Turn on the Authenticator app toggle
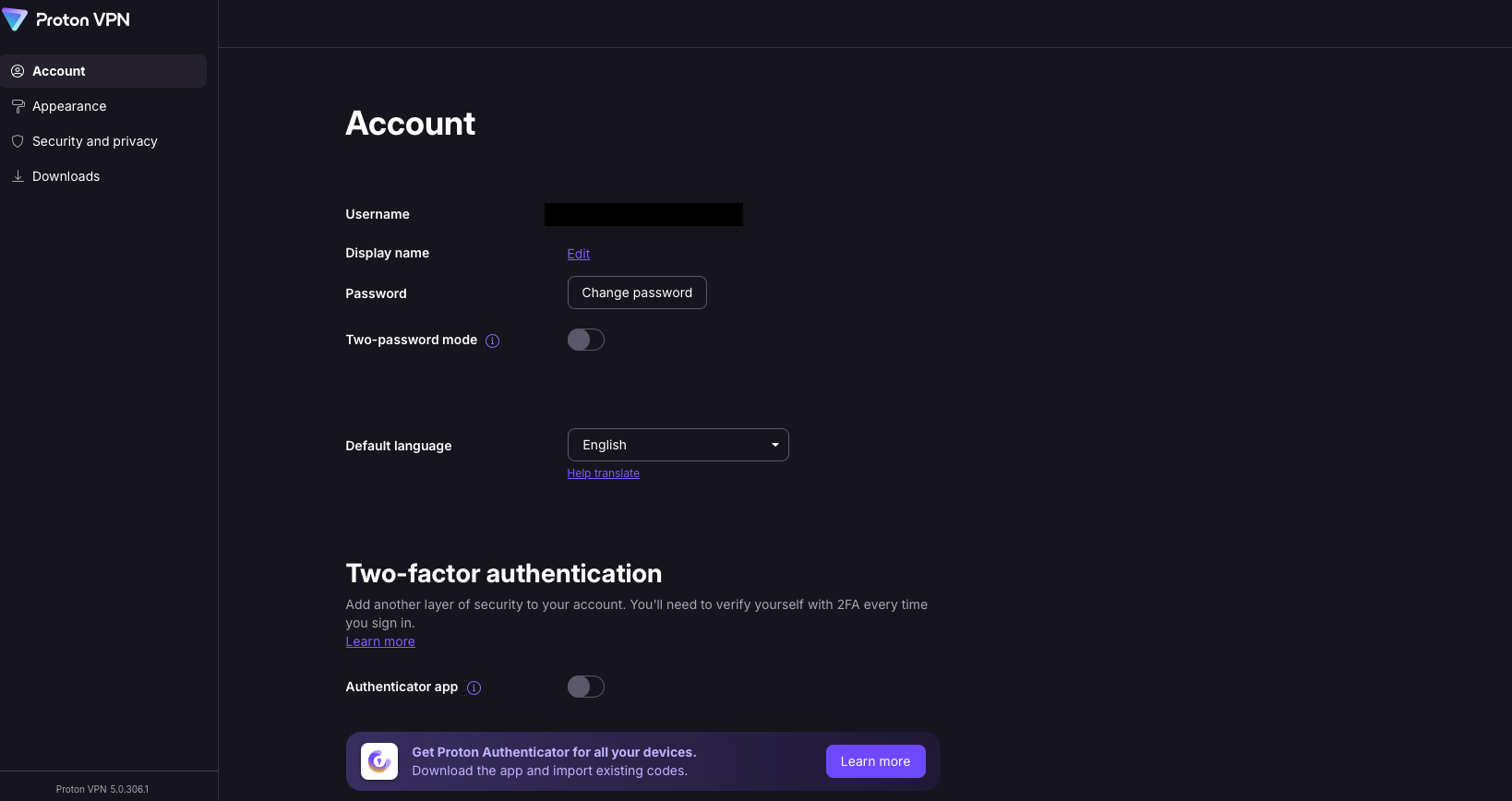Screen dimensions: 1512x801 click(x=586, y=687)
